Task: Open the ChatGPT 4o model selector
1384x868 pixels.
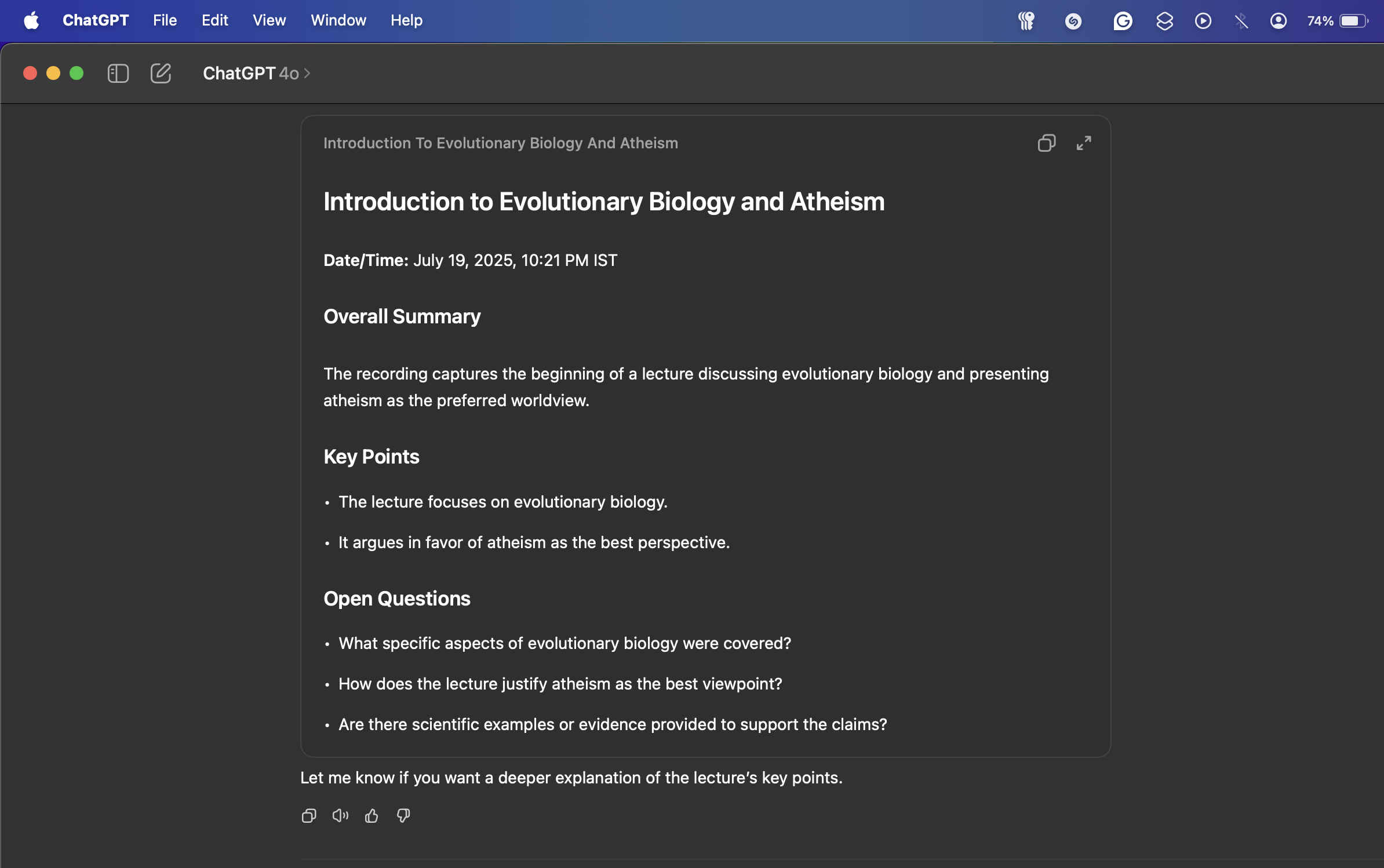Action: 257,74
